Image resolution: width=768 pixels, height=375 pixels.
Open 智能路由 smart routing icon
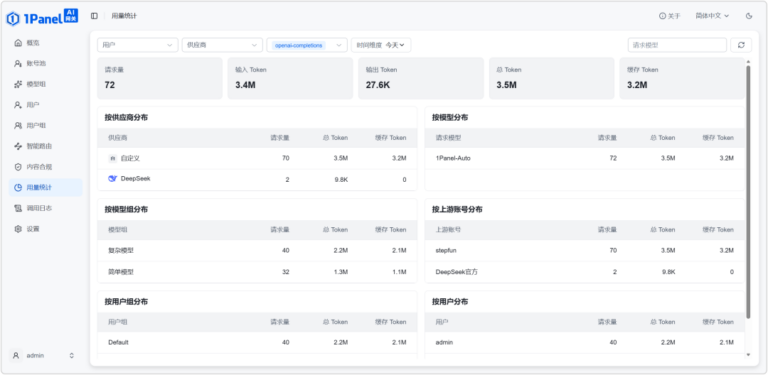point(18,146)
